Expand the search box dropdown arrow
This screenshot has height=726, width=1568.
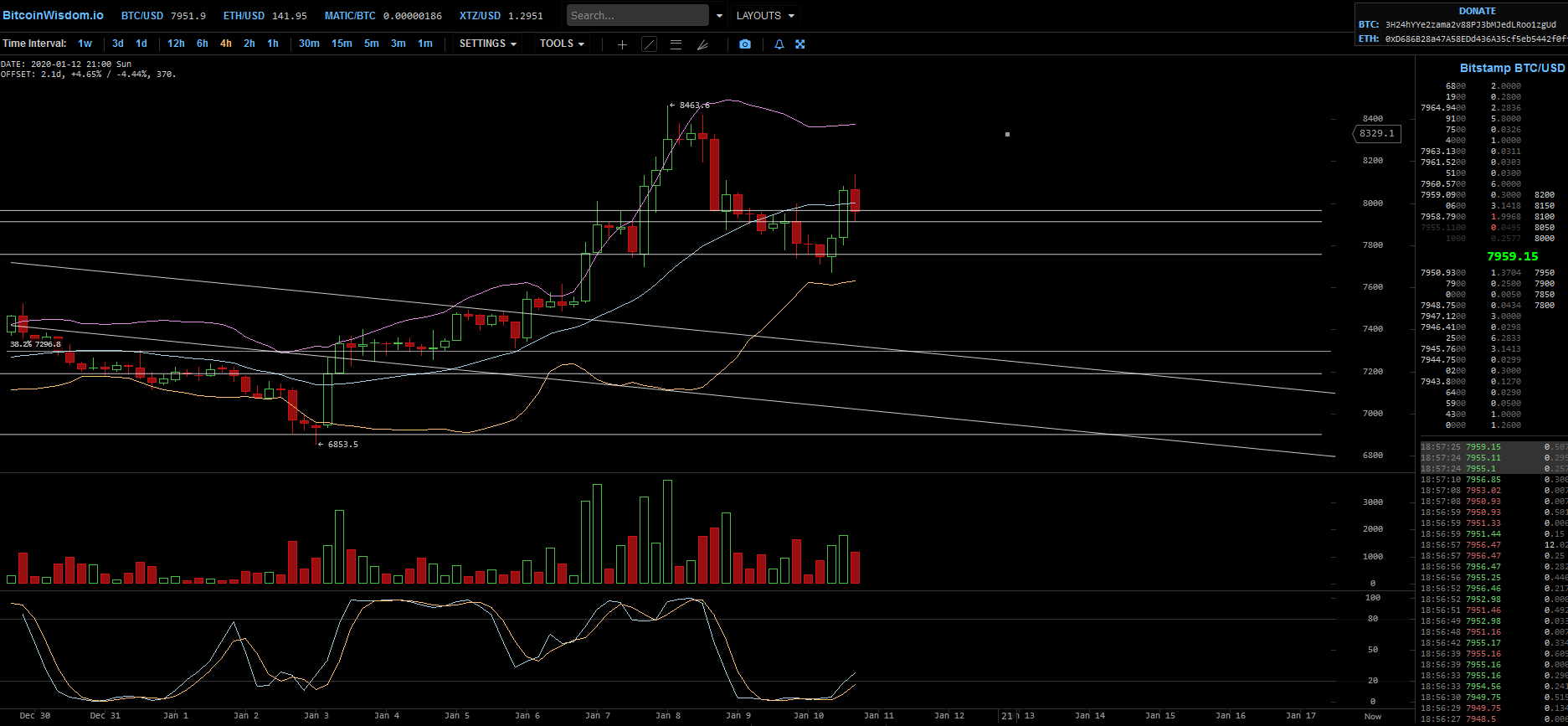pyautogui.click(x=719, y=16)
